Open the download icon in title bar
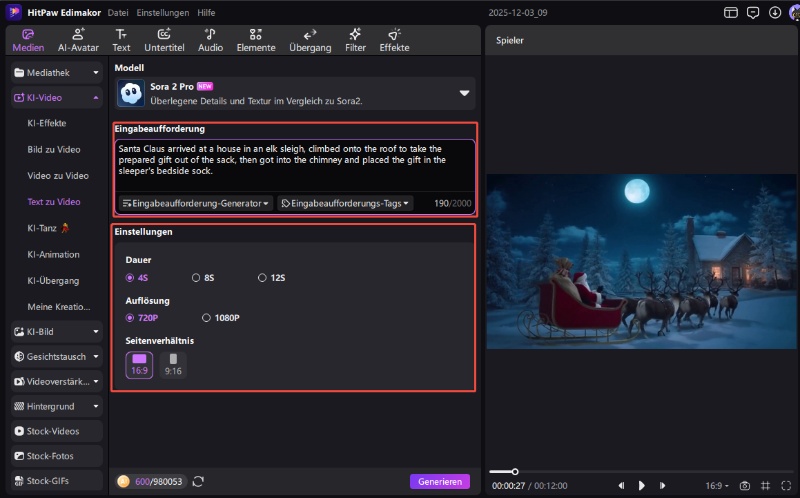800x498 pixels. click(774, 13)
